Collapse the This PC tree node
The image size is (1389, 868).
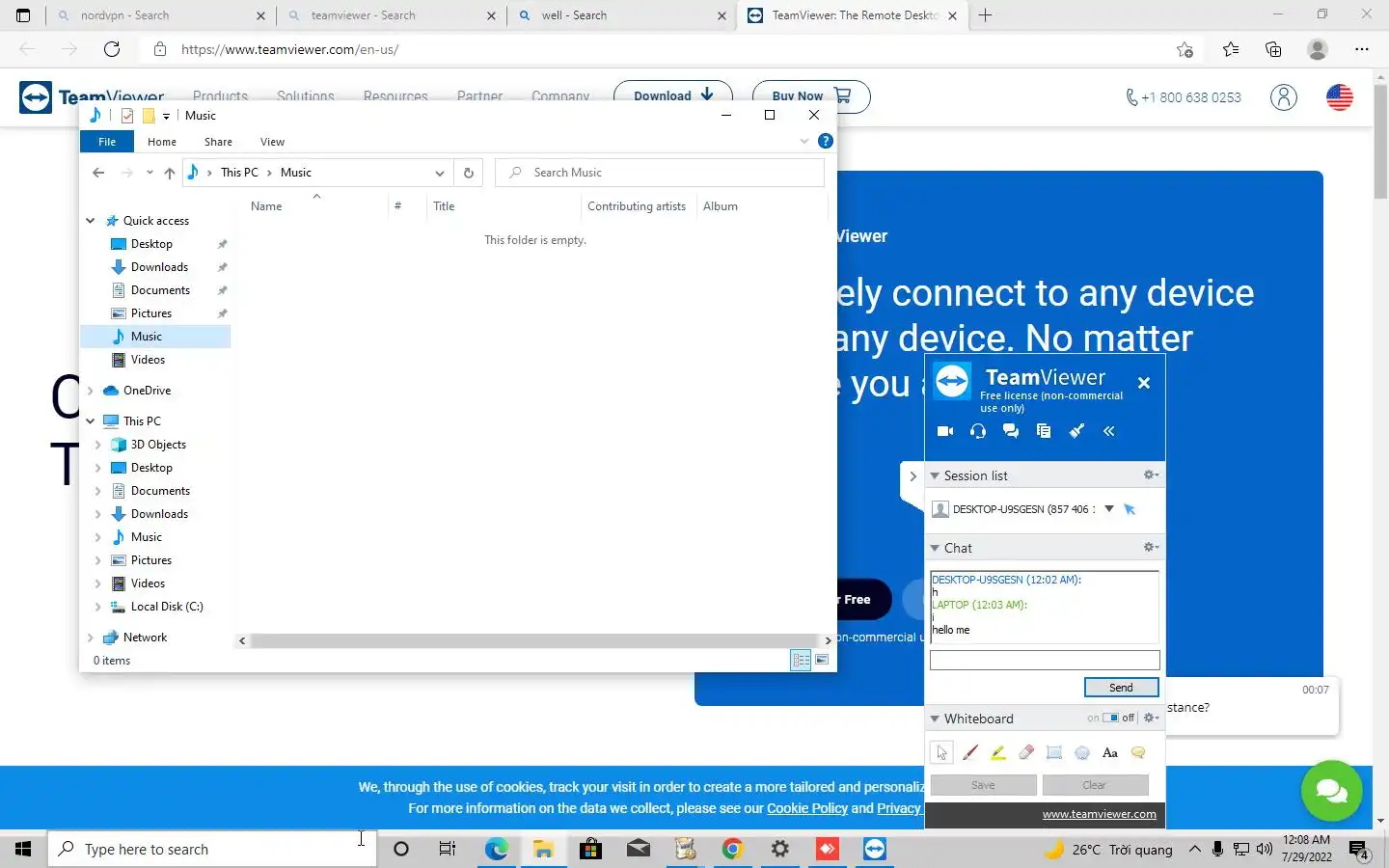pos(91,421)
